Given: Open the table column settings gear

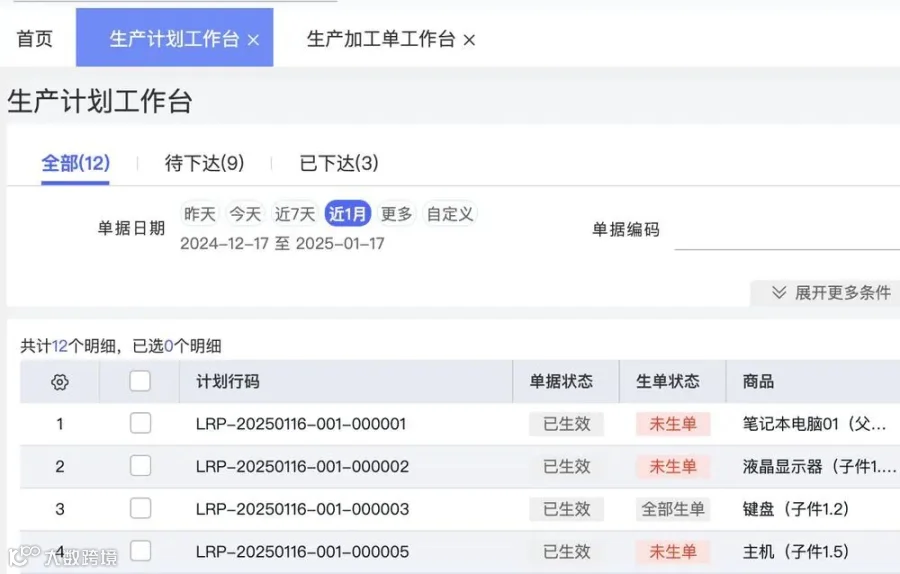Looking at the screenshot, I should point(60,382).
